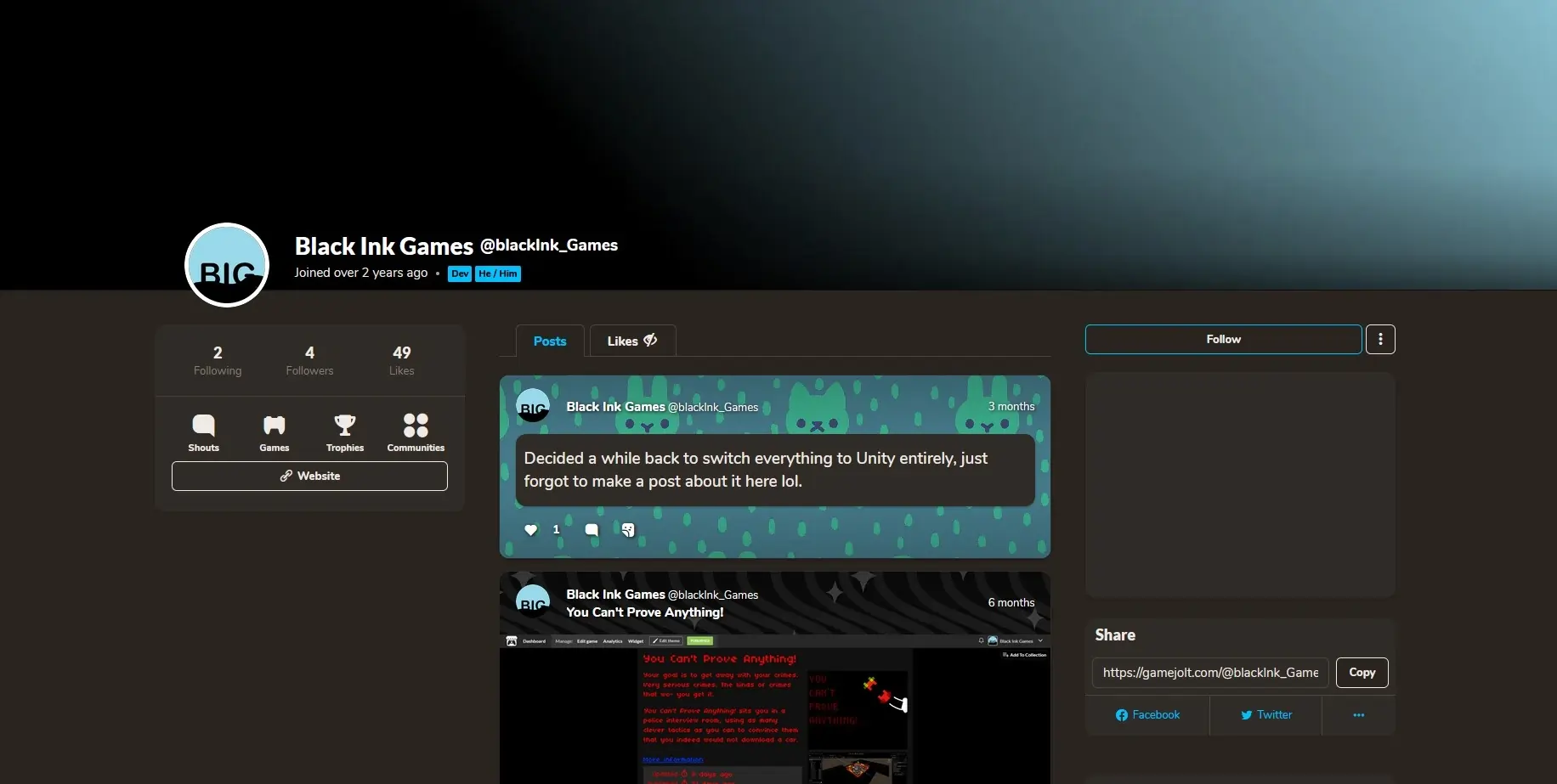
Task: Follow Black Ink Games
Action: pyautogui.click(x=1223, y=339)
